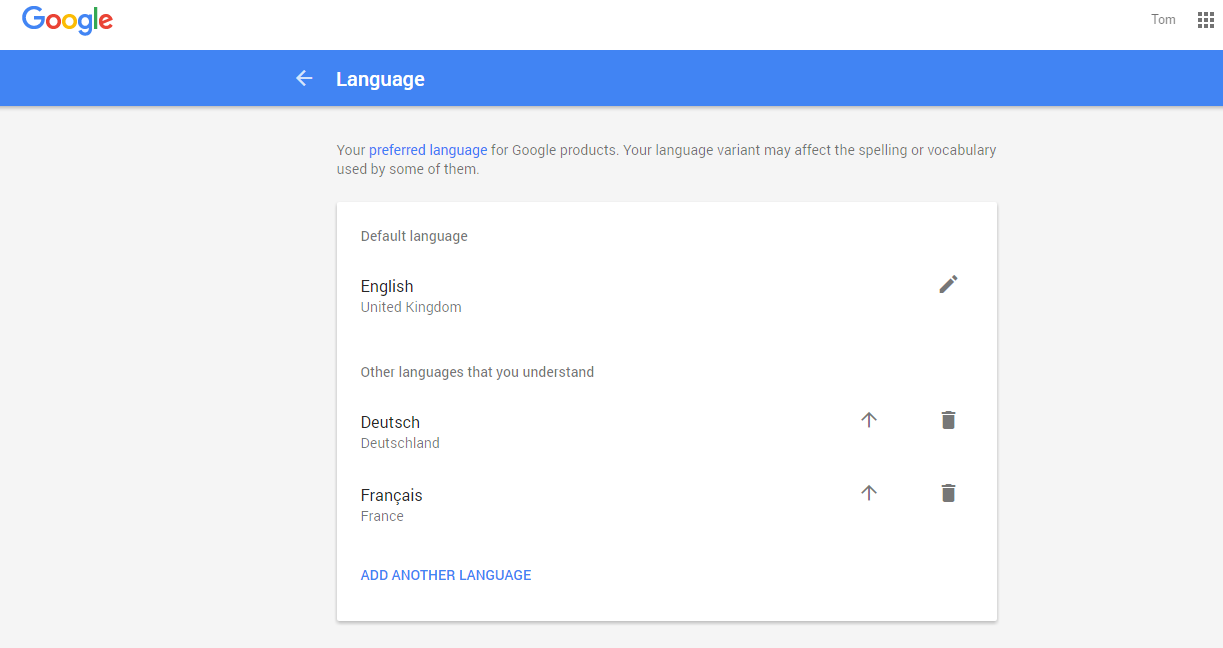This screenshot has width=1223, height=648.
Task: Click the Default language heading
Action: pyautogui.click(x=414, y=236)
